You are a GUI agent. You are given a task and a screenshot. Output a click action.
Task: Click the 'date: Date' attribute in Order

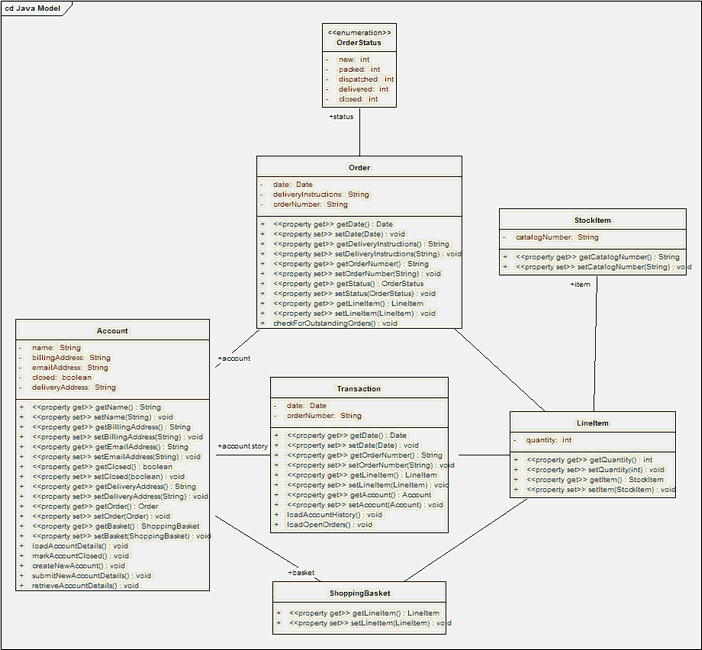293,184
